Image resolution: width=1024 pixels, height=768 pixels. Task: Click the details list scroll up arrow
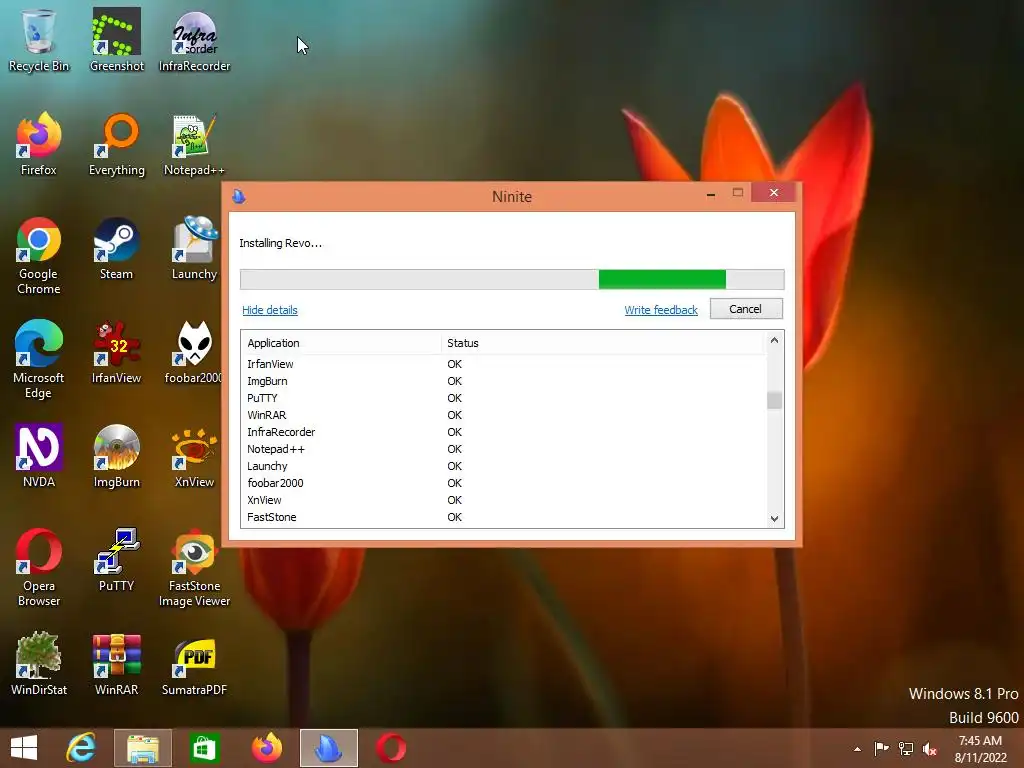(774, 340)
